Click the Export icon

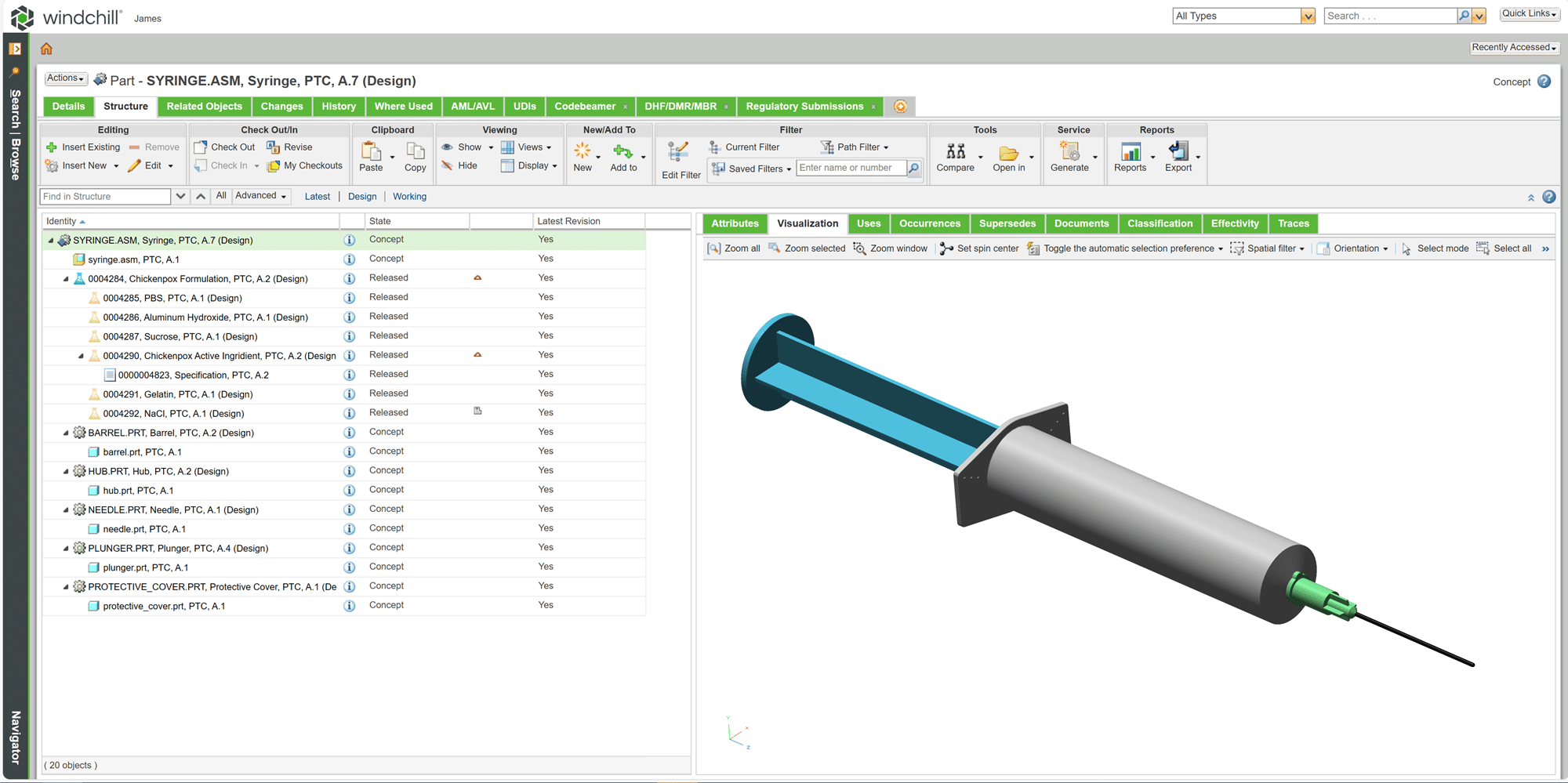tap(1178, 150)
